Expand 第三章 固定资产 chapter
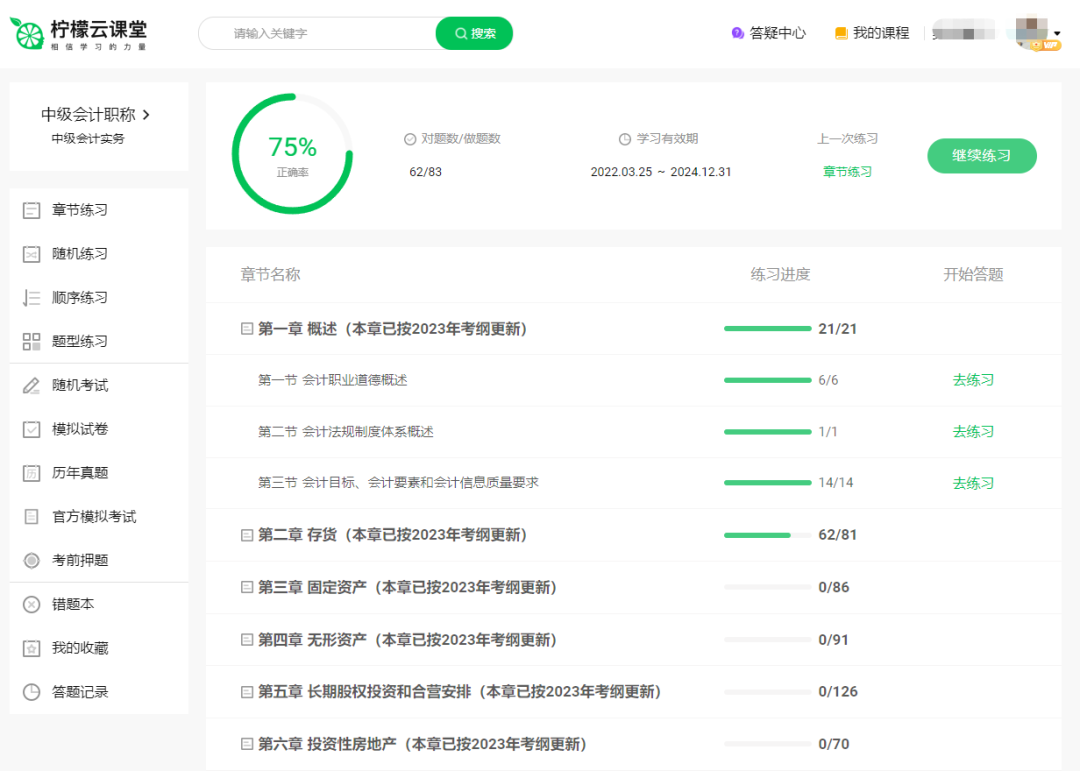This screenshot has height=771, width=1080. (x=247, y=587)
